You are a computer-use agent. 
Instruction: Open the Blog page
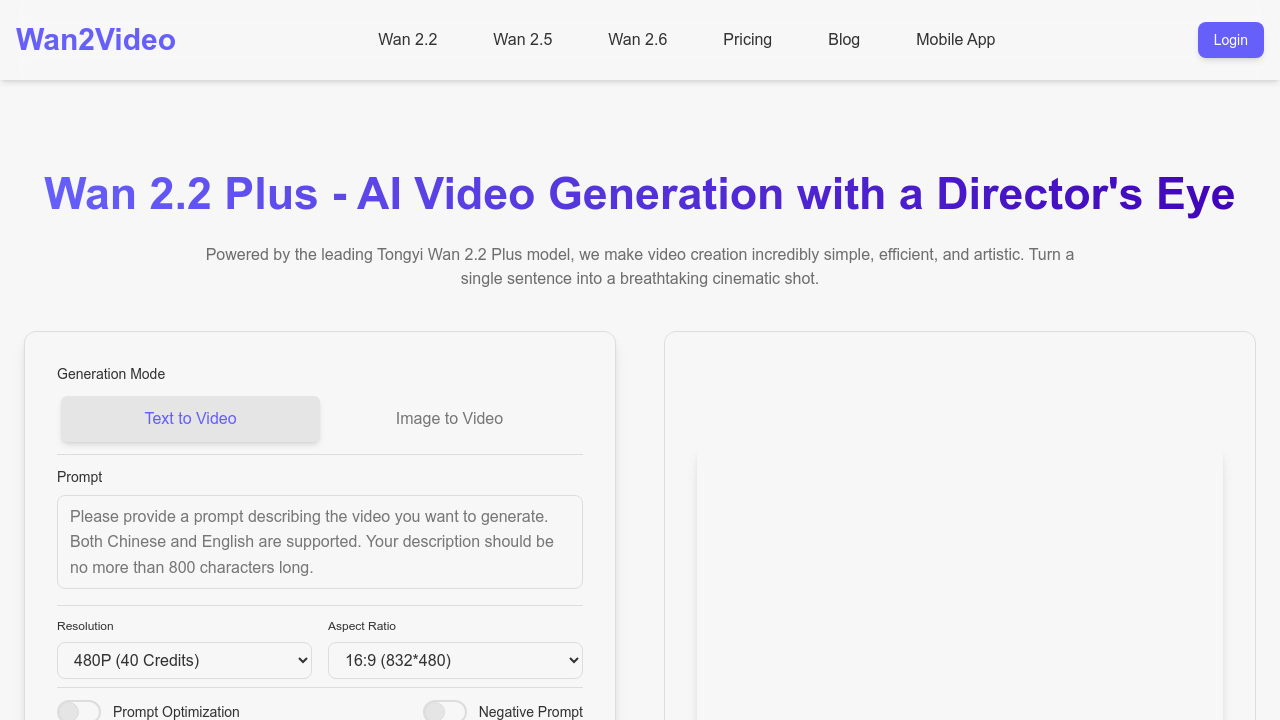(x=843, y=40)
